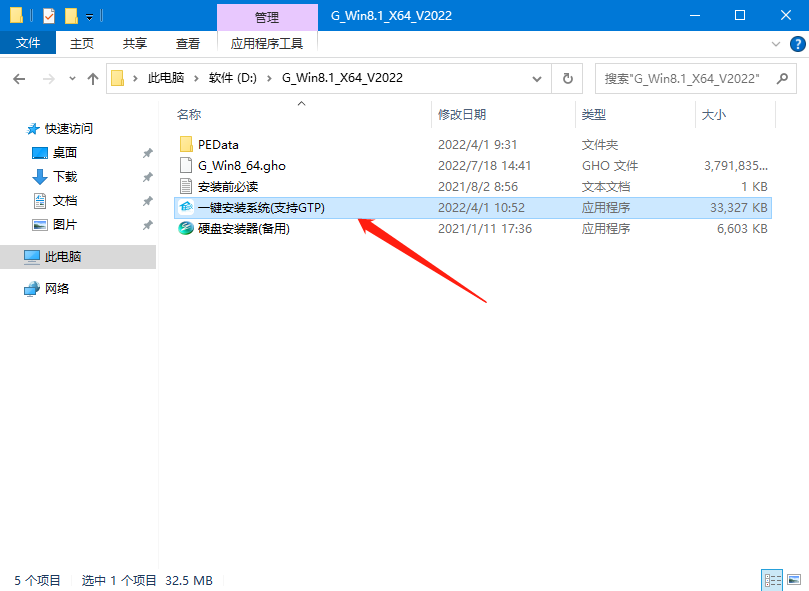This screenshot has width=809, height=591.
Task: Unpin 桌面 from quick access
Action: 147,152
